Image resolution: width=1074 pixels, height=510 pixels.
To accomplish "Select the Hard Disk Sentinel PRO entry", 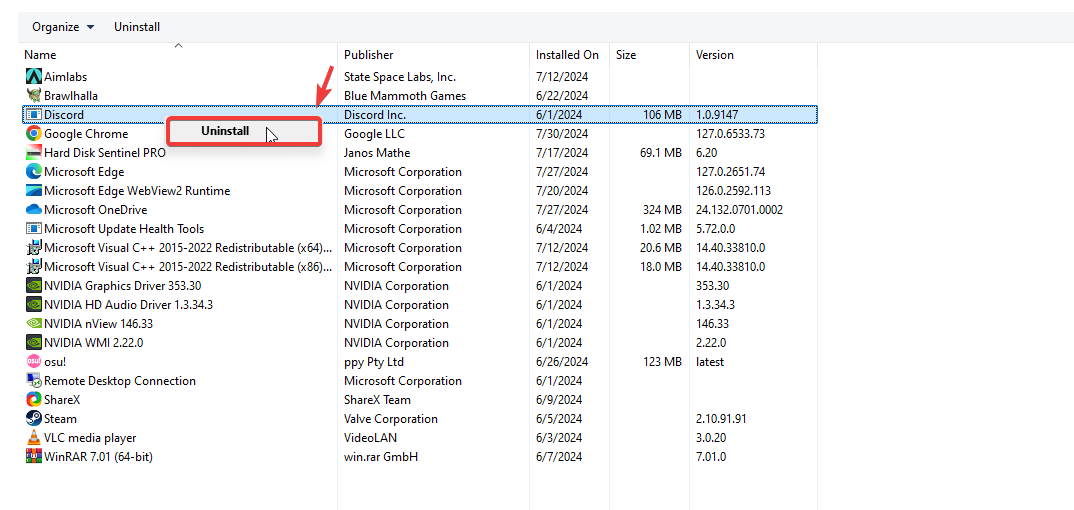I will [105, 153].
